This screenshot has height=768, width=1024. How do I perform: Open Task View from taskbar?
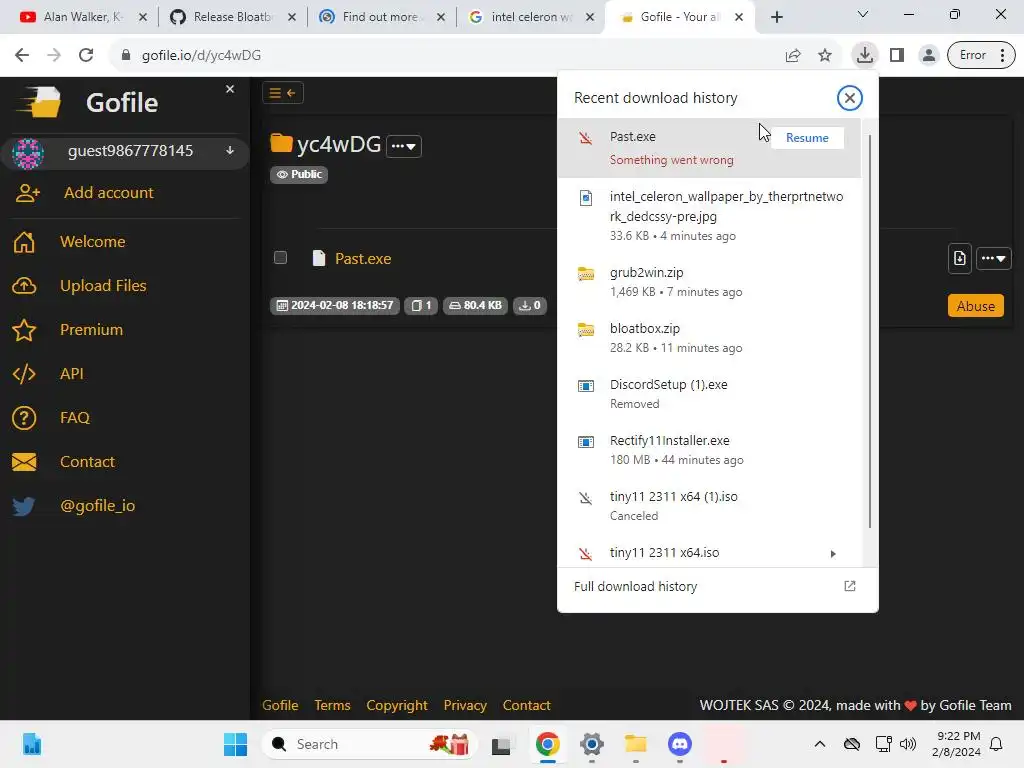click(501, 744)
